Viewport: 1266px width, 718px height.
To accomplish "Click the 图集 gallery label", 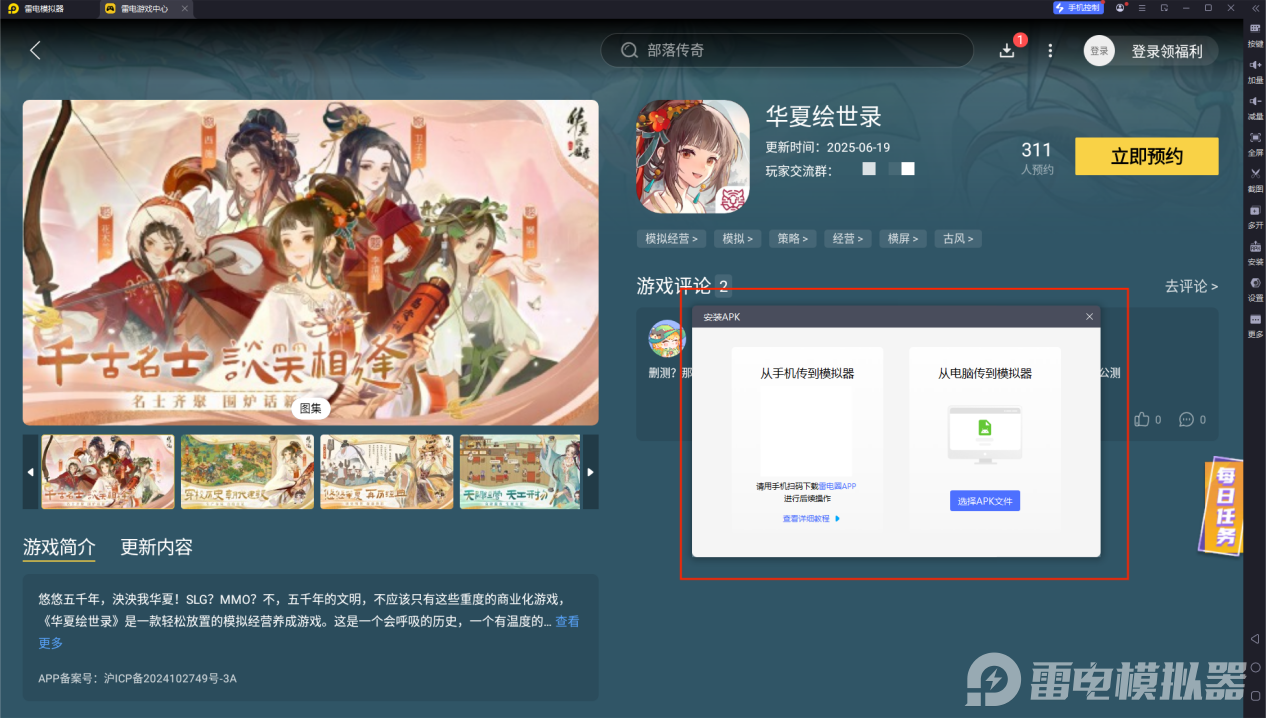I will [x=311, y=408].
